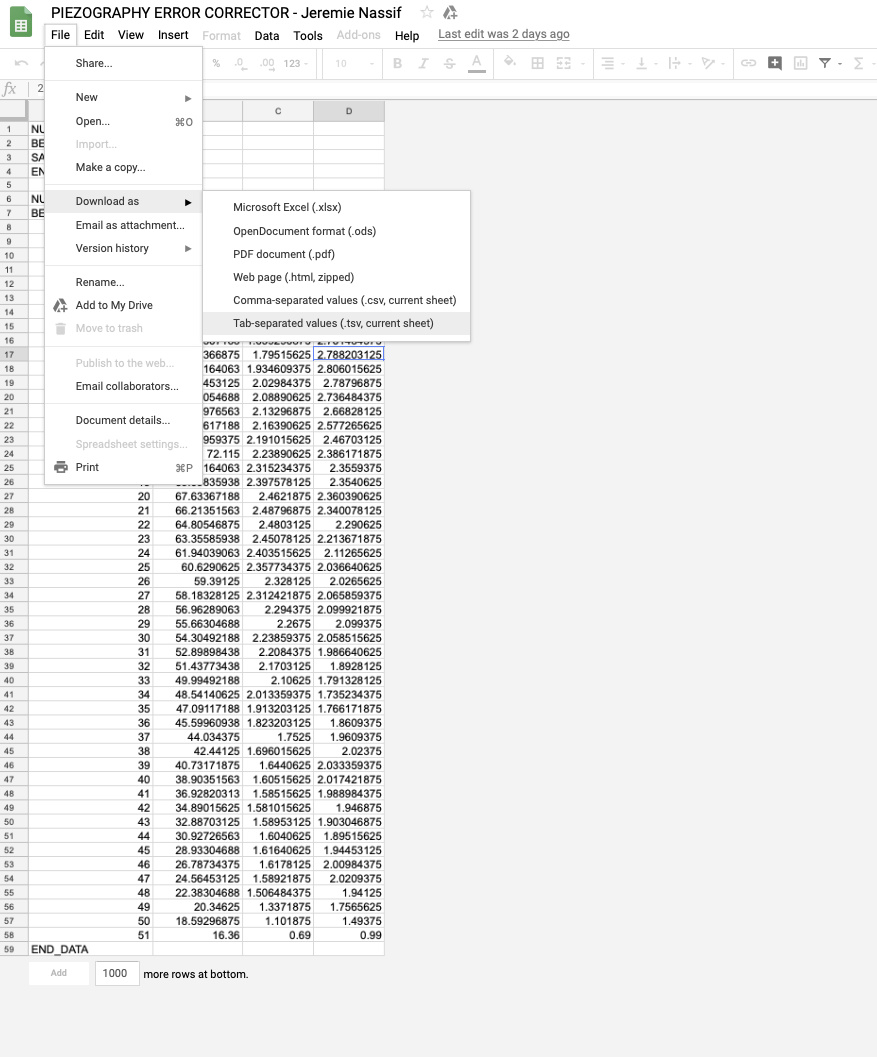
Task: Click the insert comment icon
Action: click(774, 63)
